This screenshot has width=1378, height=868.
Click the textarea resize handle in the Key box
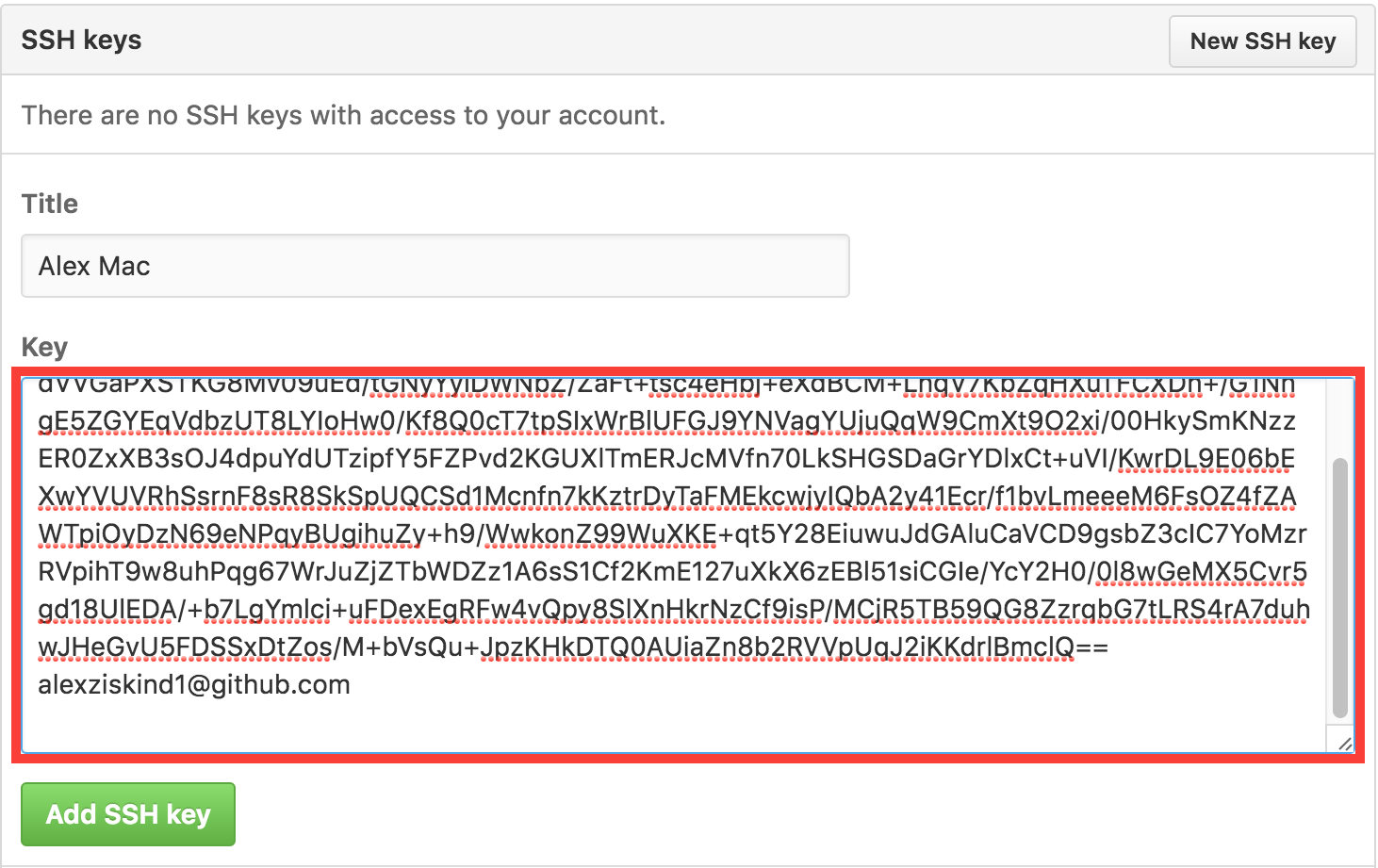pyautogui.click(x=1344, y=744)
